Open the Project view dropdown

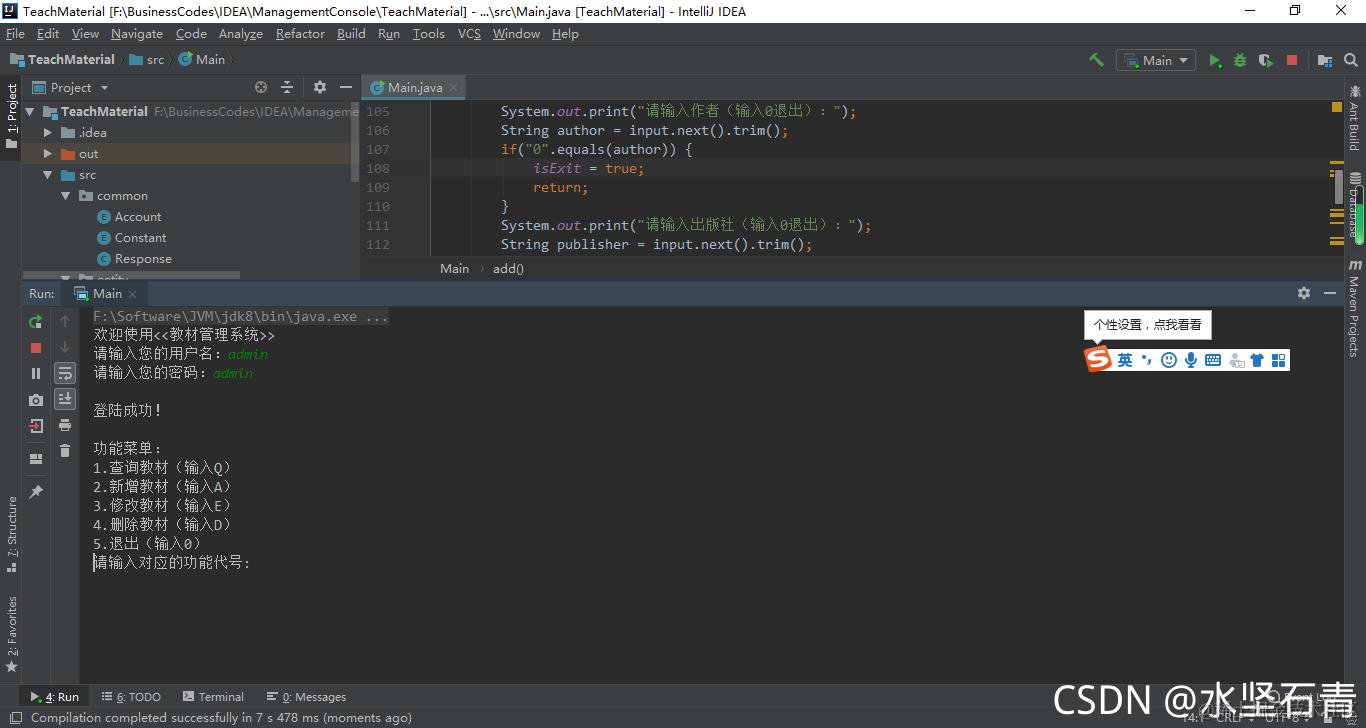(70, 87)
